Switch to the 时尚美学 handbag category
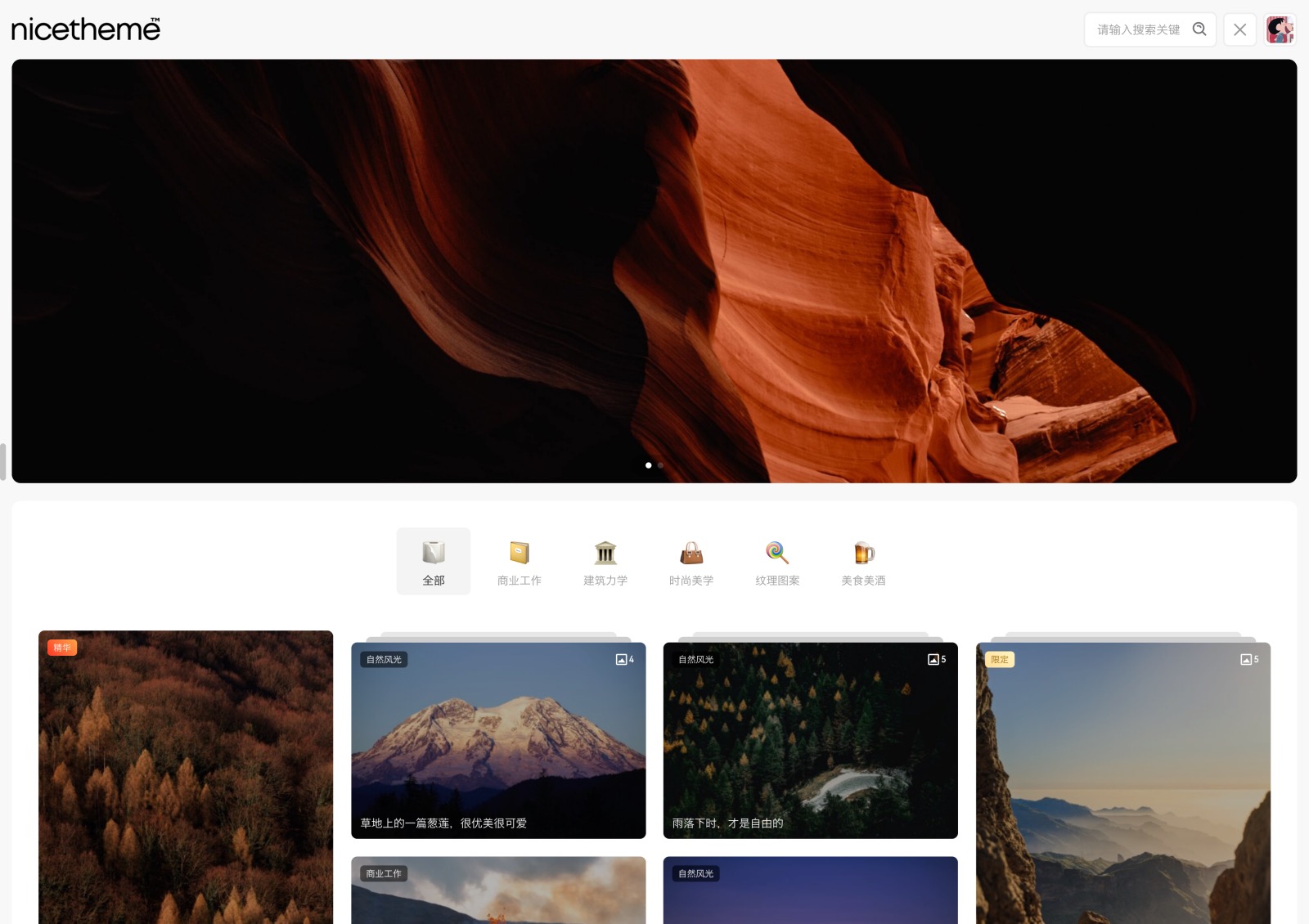Viewport: 1309px width, 924px height. point(691,562)
